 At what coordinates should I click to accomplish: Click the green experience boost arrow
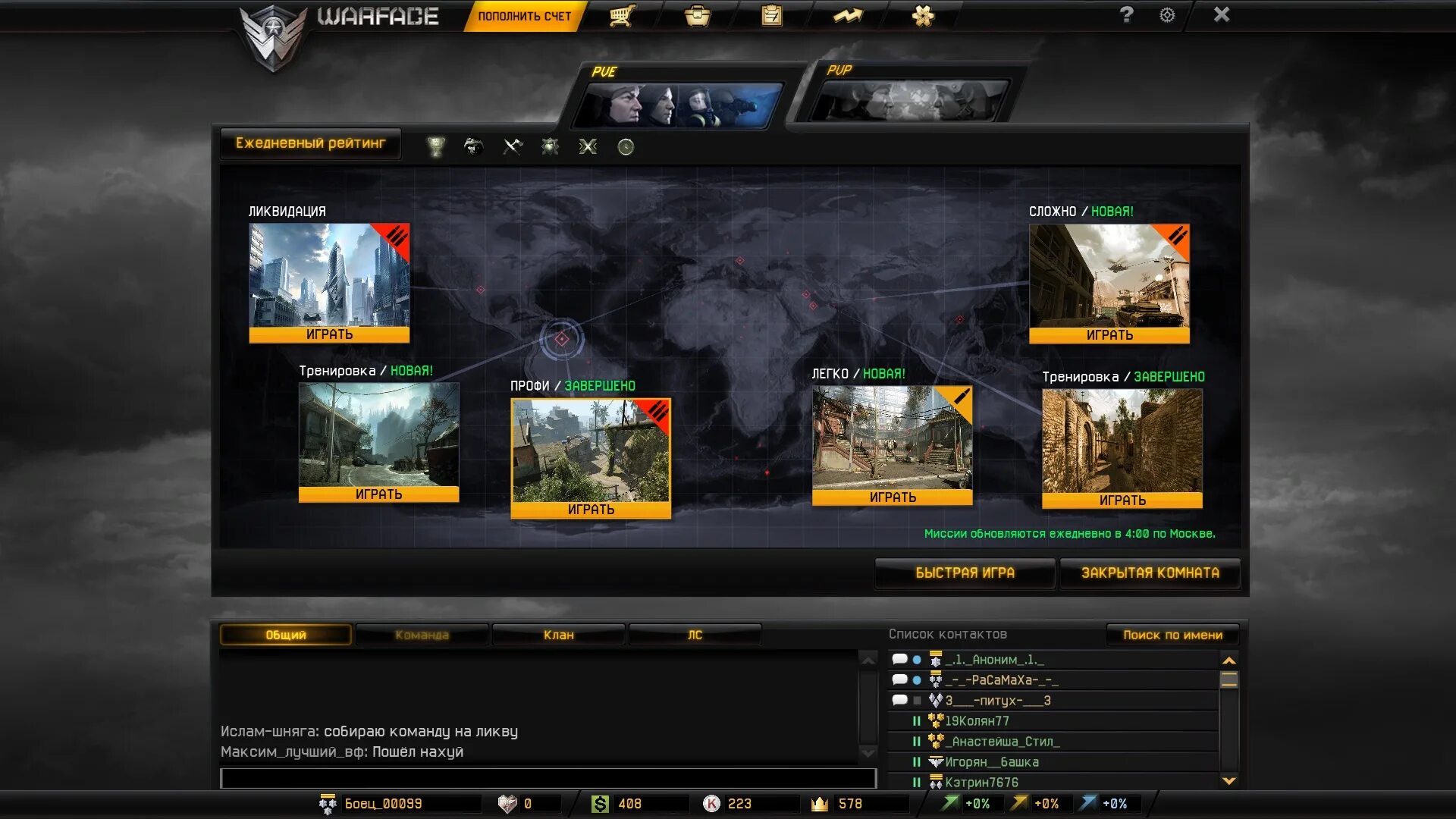[950, 803]
